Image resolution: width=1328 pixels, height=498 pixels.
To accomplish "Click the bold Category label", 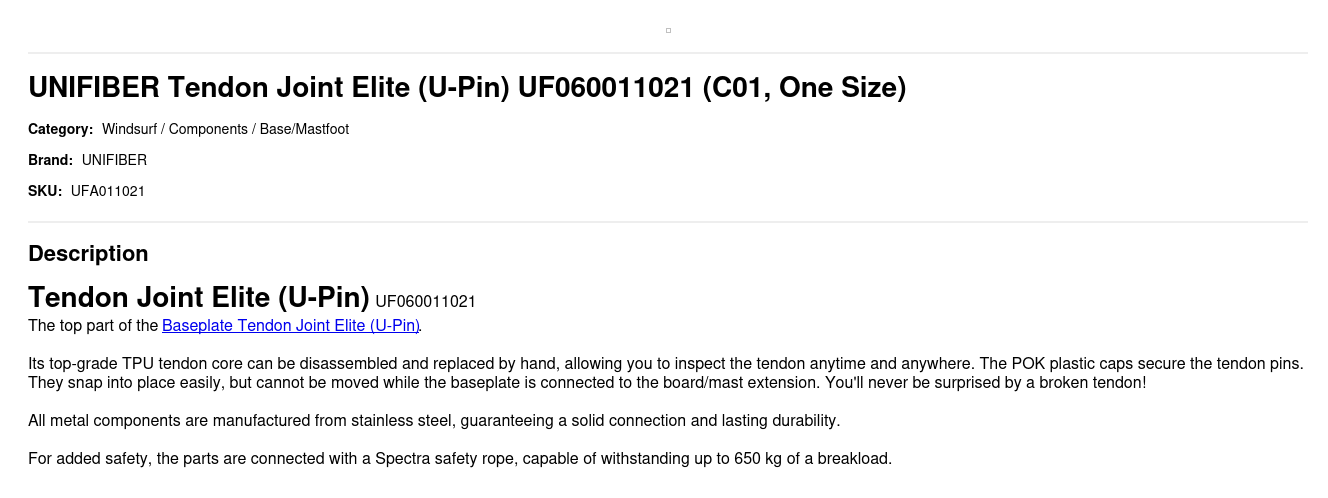I will [x=60, y=129].
